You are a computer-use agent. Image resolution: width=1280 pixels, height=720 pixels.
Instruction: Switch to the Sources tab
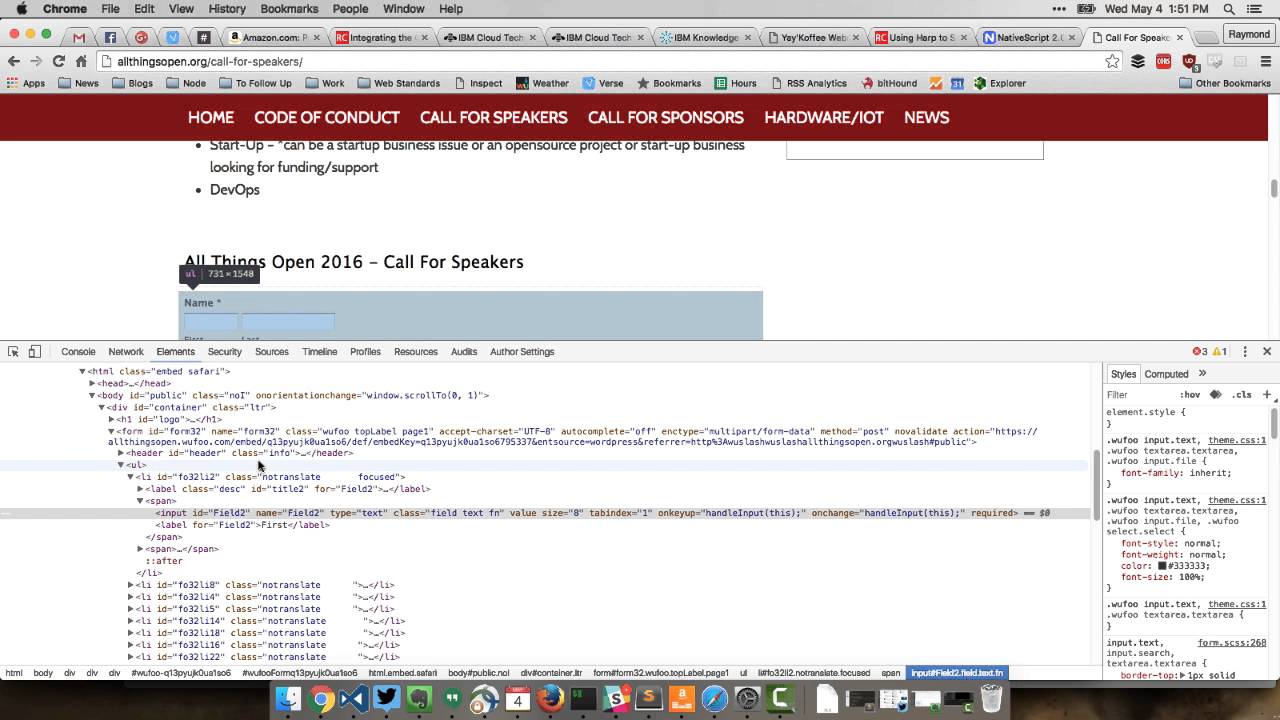pyautogui.click(x=272, y=351)
